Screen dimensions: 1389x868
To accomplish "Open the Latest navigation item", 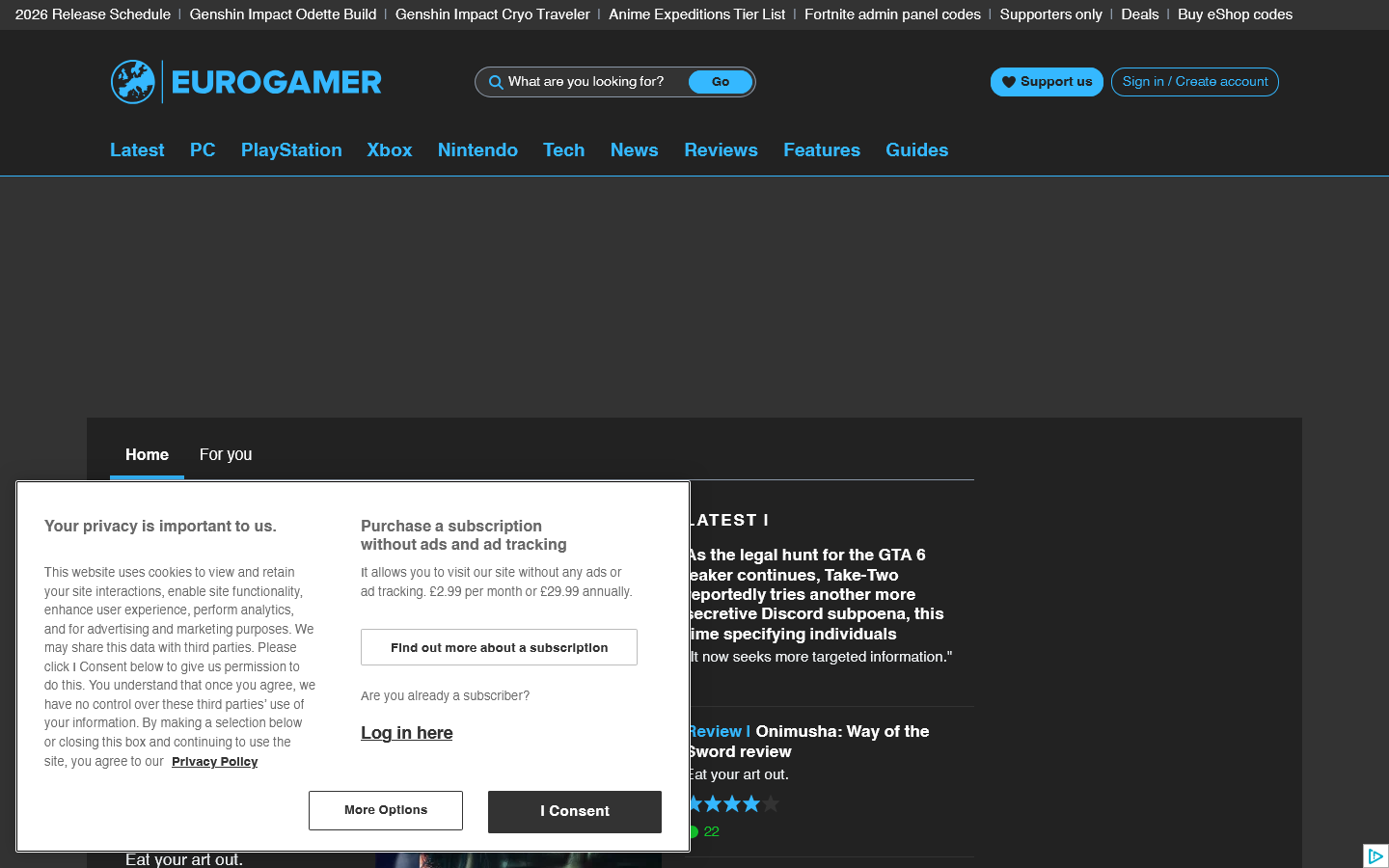I will pyautogui.click(x=137, y=149).
